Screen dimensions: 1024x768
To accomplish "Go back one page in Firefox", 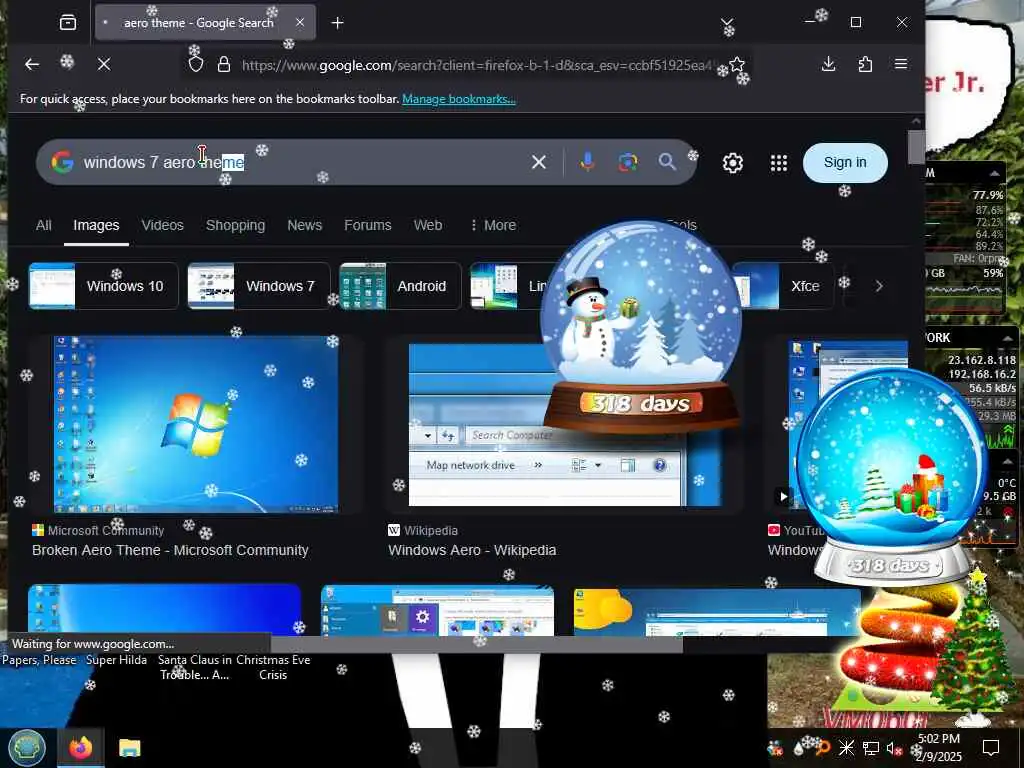I will pyautogui.click(x=31, y=64).
